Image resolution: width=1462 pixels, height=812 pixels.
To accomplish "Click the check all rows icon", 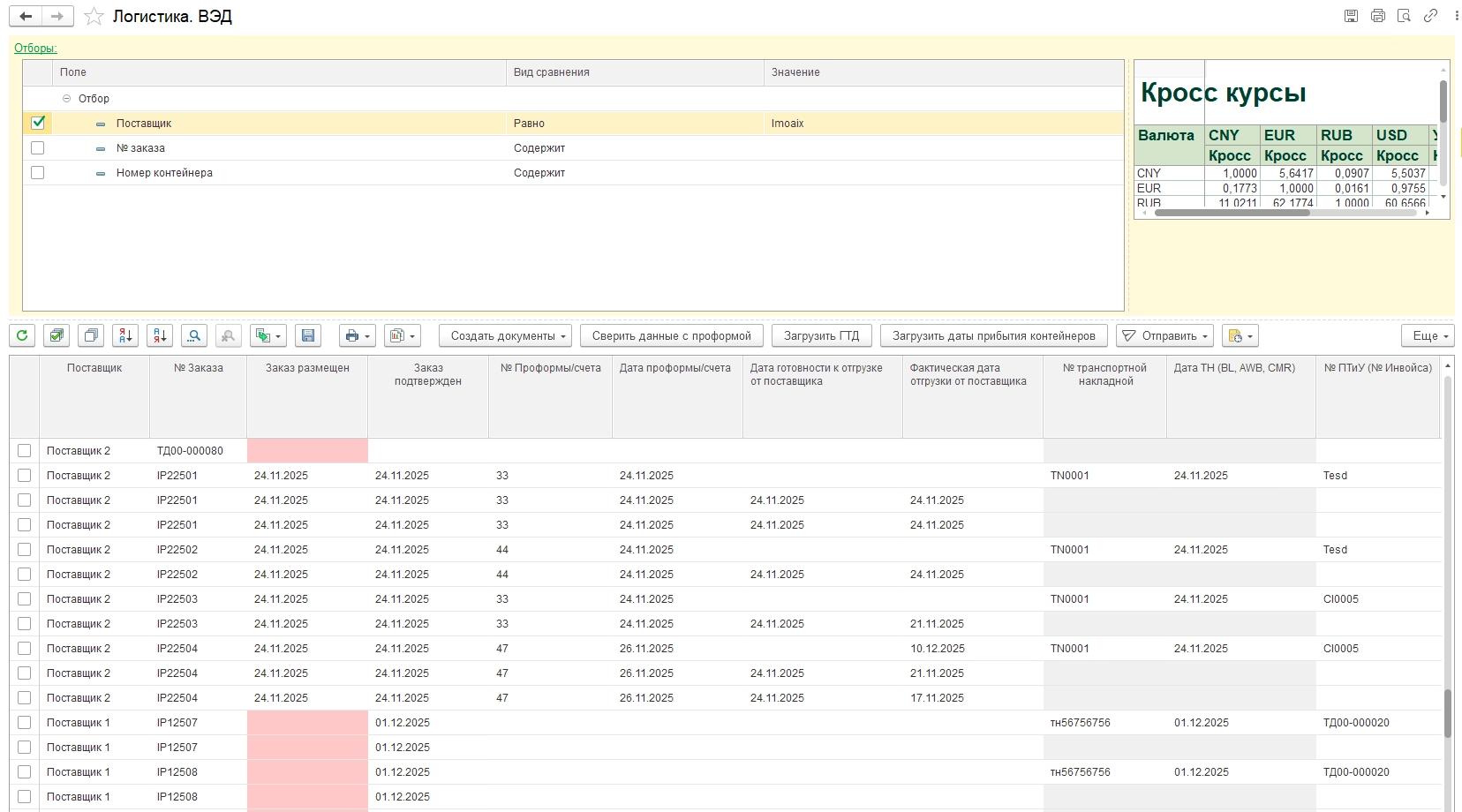I will [x=57, y=335].
